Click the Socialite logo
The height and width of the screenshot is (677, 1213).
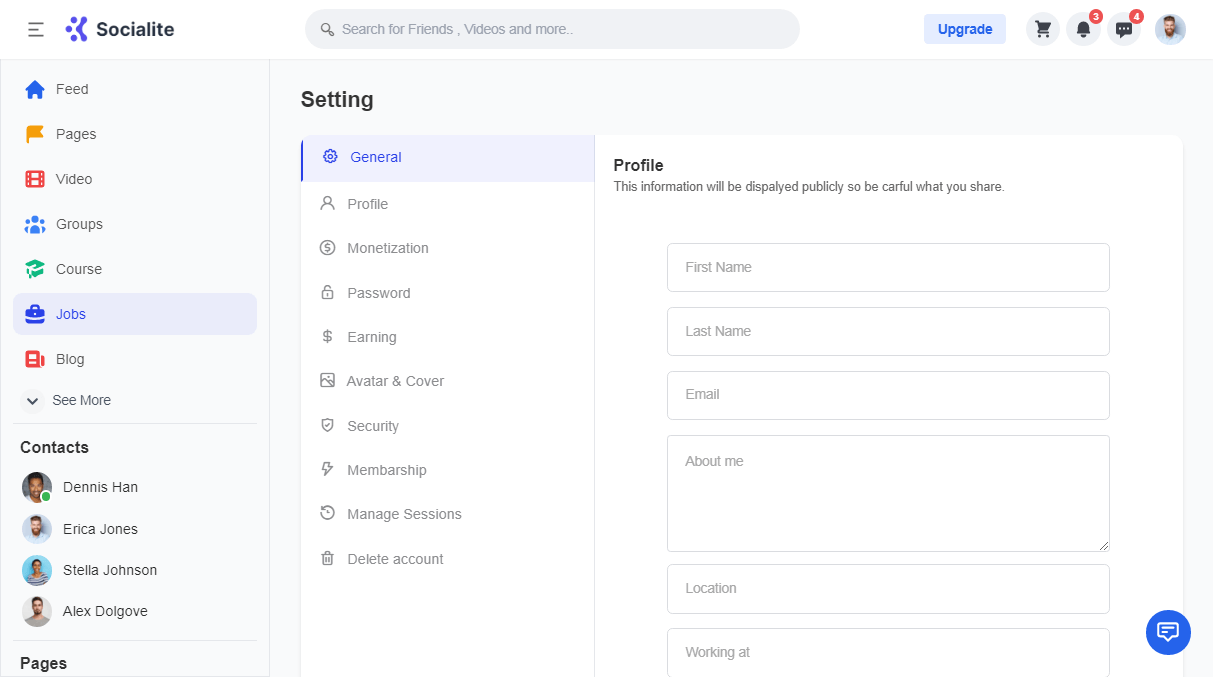coord(120,29)
